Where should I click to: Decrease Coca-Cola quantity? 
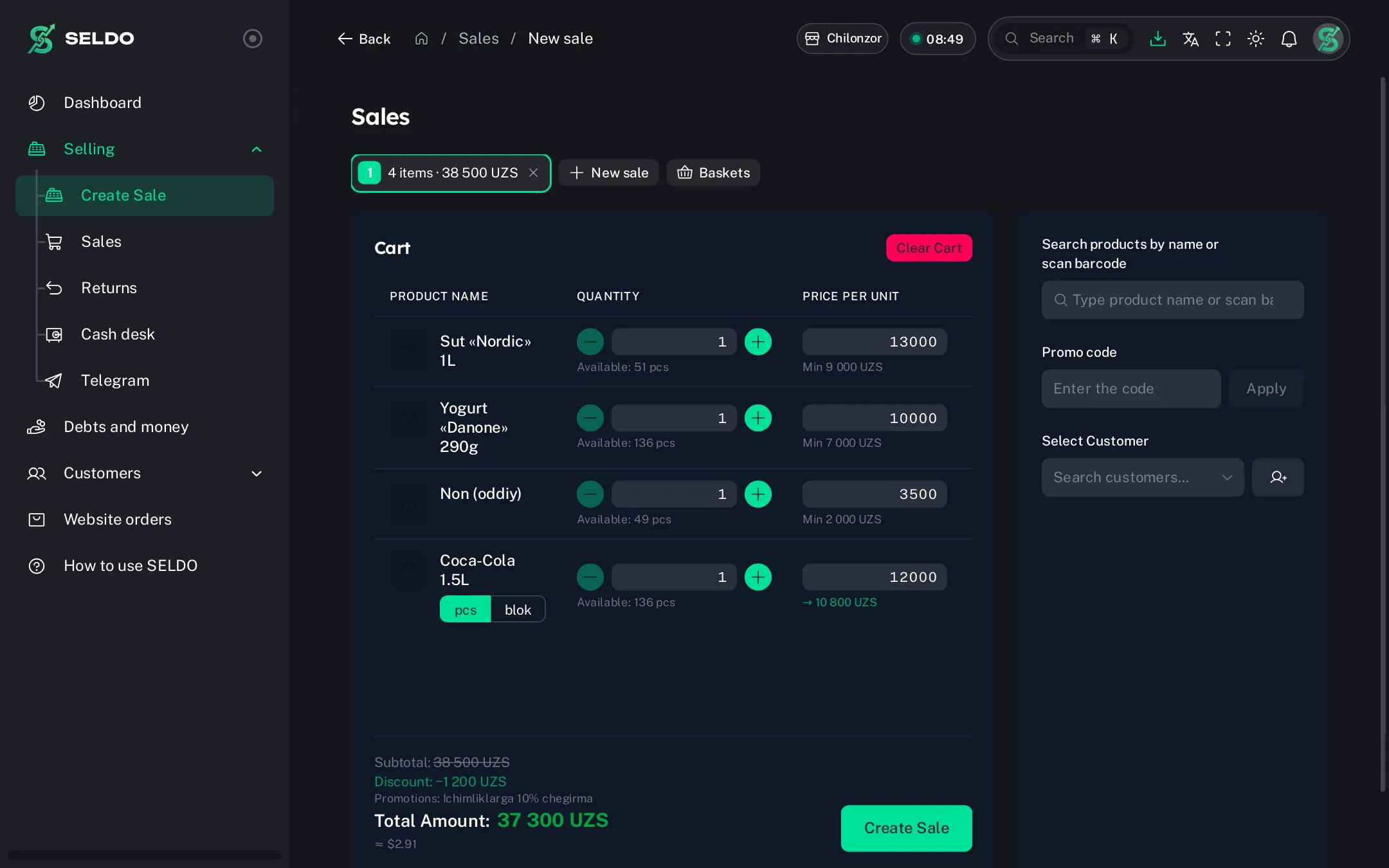coord(590,577)
